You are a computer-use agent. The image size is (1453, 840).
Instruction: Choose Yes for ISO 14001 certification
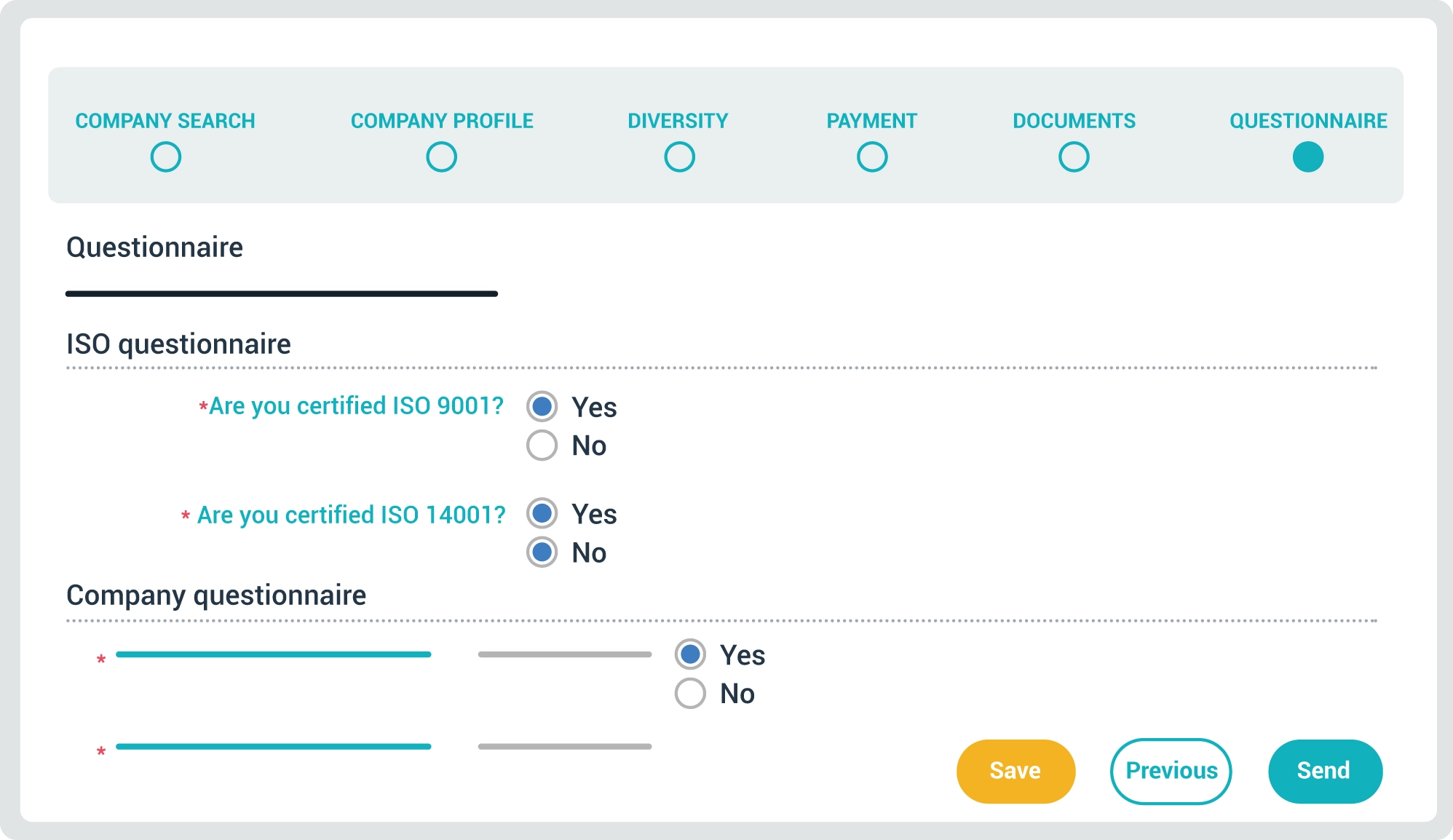[x=542, y=513]
